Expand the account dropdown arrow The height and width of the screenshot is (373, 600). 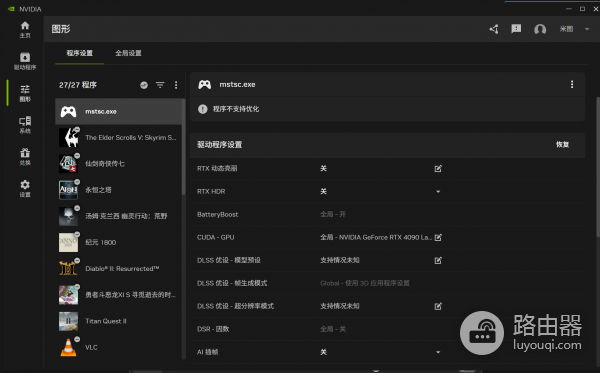[x=587, y=29]
